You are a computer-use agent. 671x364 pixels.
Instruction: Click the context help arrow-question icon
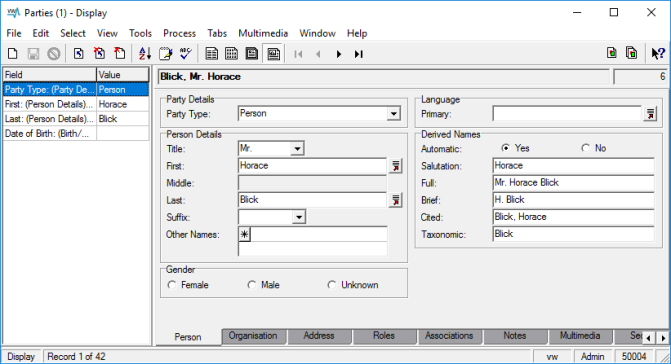658,53
